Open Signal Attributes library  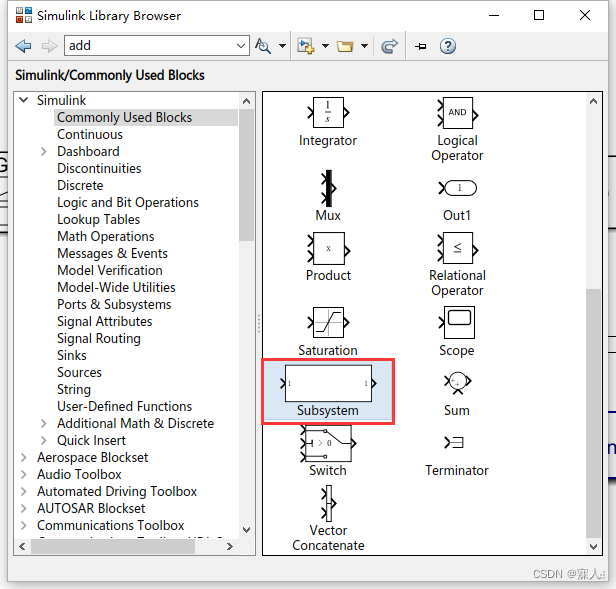click(x=104, y=321)
